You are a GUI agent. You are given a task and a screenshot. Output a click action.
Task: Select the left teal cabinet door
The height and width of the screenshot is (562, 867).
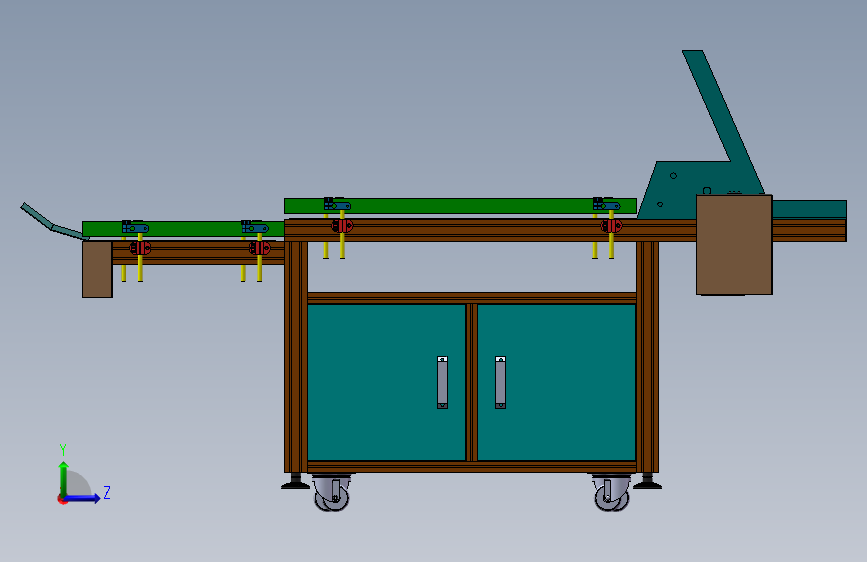[x=386, y=382]
